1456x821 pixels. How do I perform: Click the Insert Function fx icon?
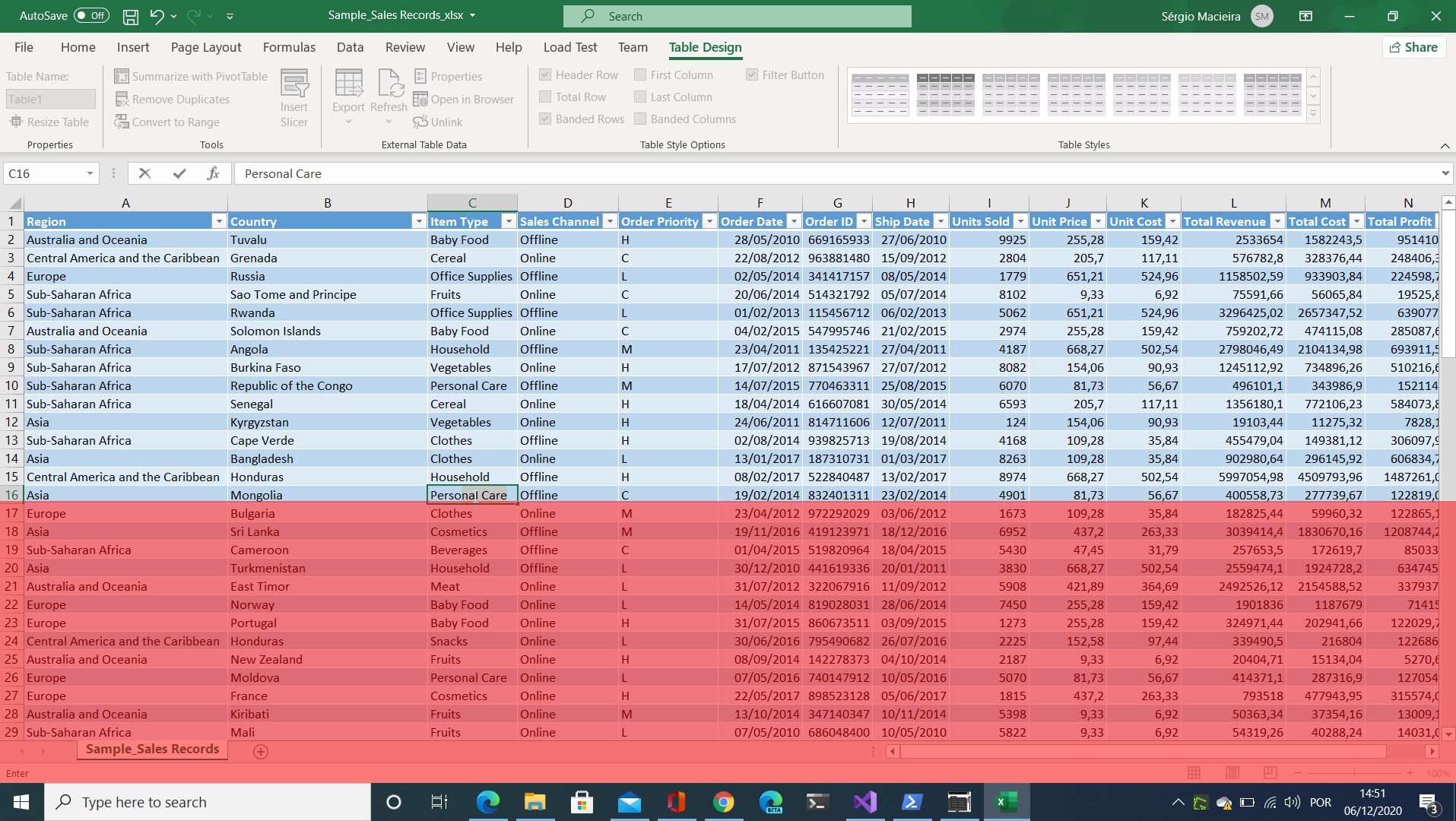point(213,173)
